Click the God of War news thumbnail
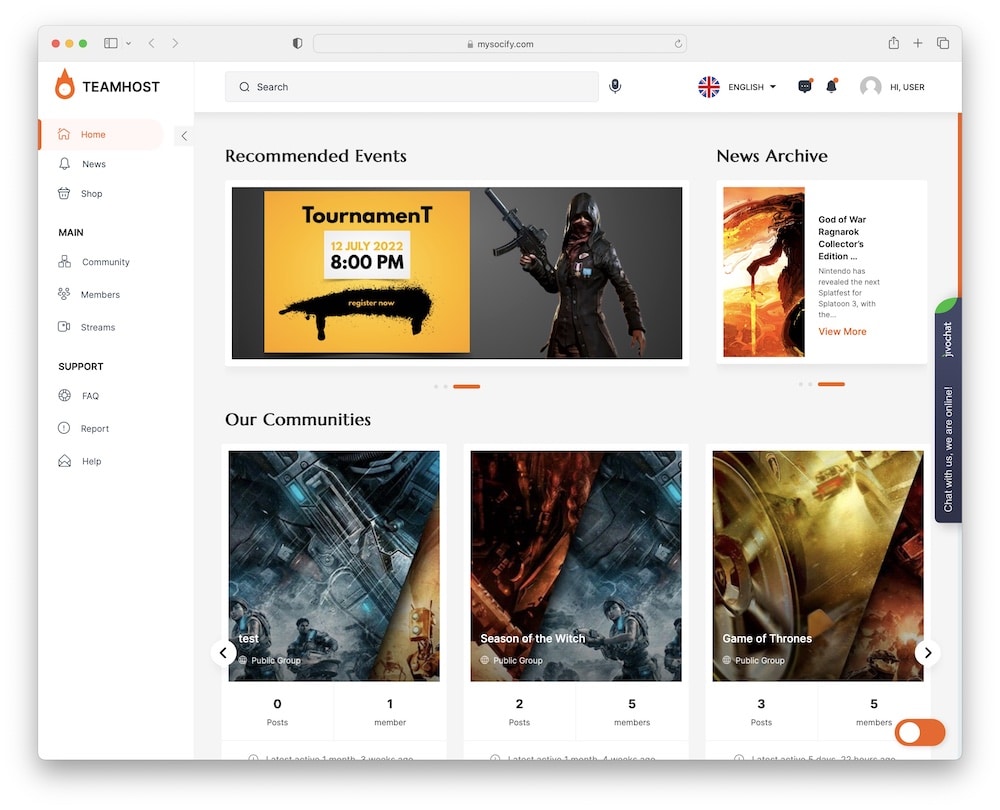The image size is (1000, 810). [763, 272]
